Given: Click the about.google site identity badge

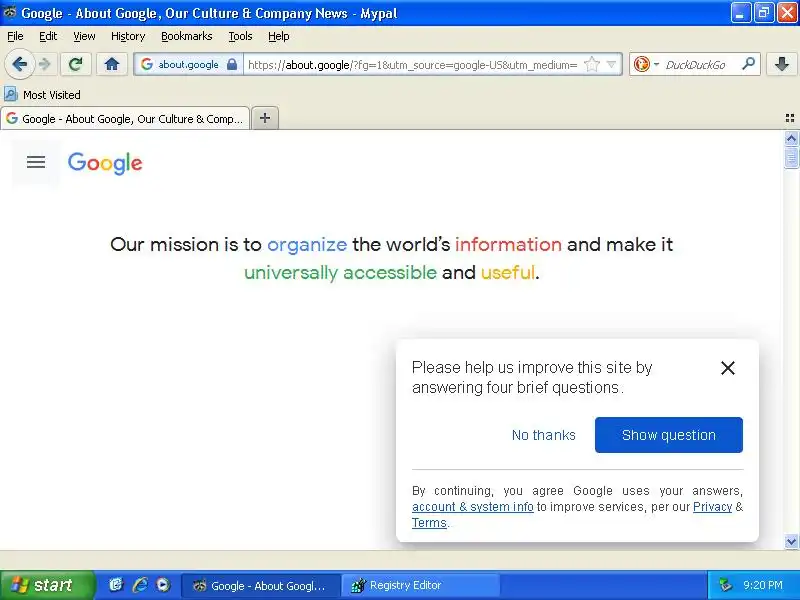Looking at the screenshot, I should [x=188, y=64].
